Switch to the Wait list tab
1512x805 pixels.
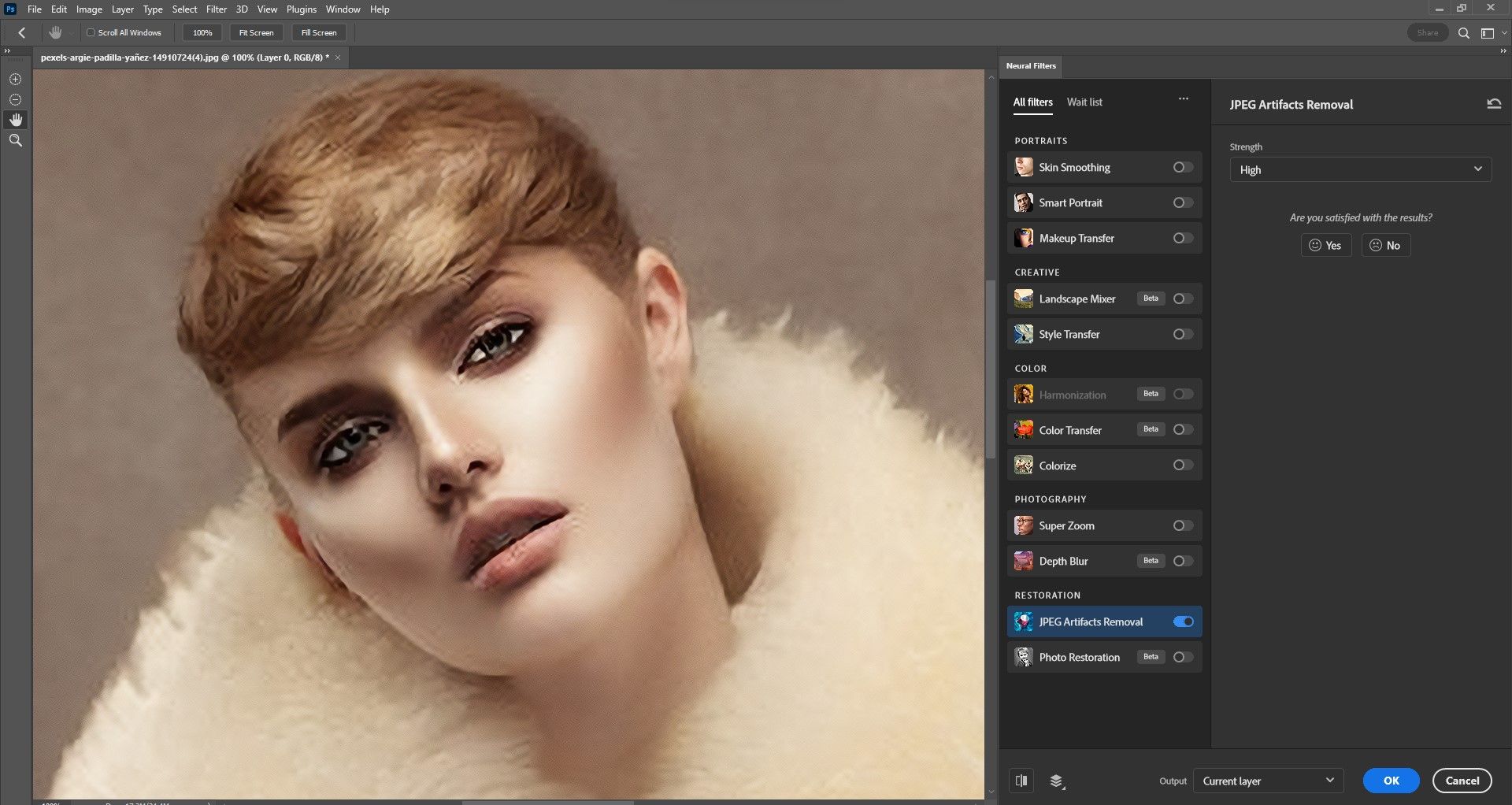pyautogui.click(x=1084, y=102)
